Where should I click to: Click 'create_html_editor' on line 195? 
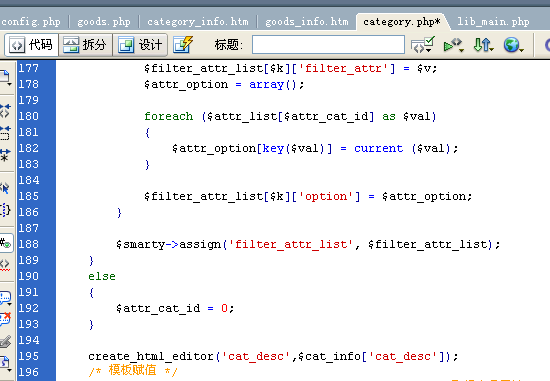point(151,356)
